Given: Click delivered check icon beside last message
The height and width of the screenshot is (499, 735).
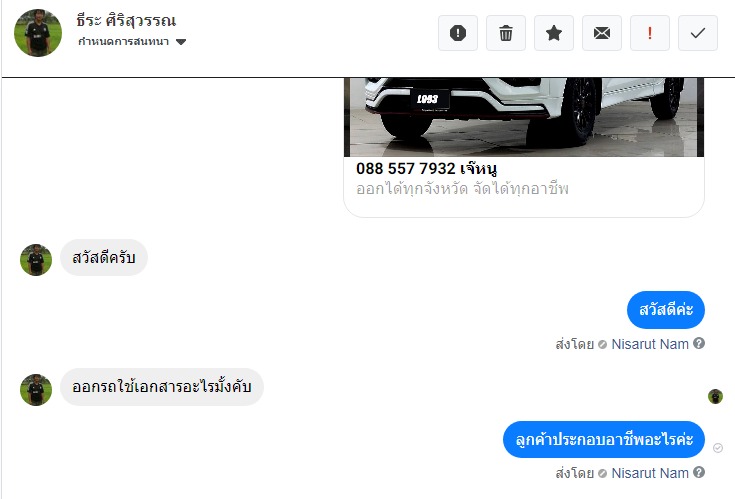Looking at the screenshot, I should coord(718,448).
